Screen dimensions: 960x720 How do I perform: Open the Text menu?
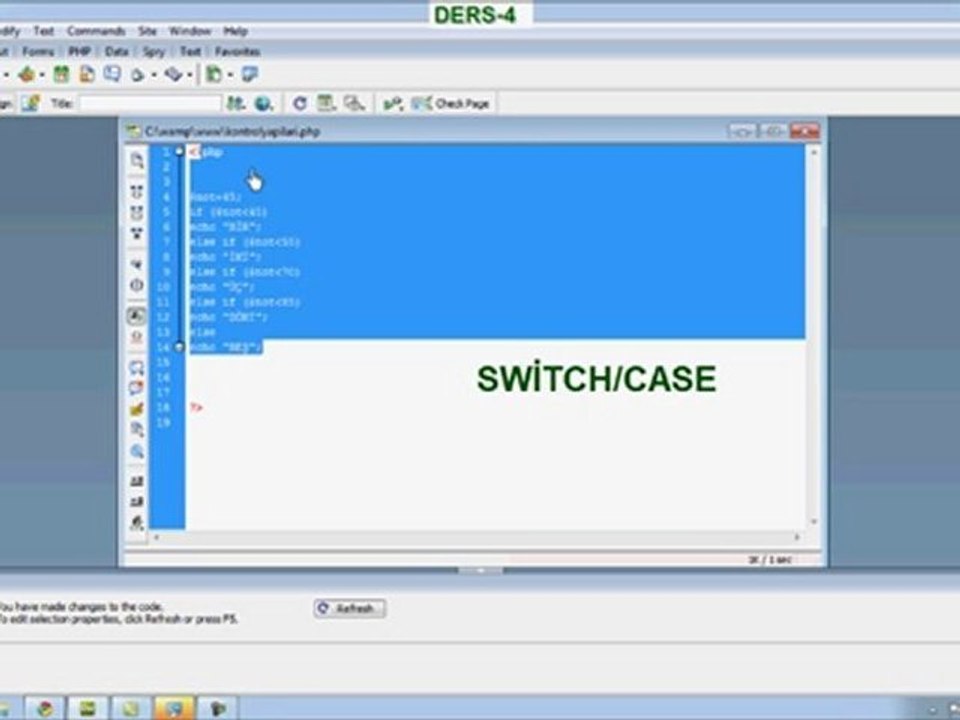coord(43,31)
